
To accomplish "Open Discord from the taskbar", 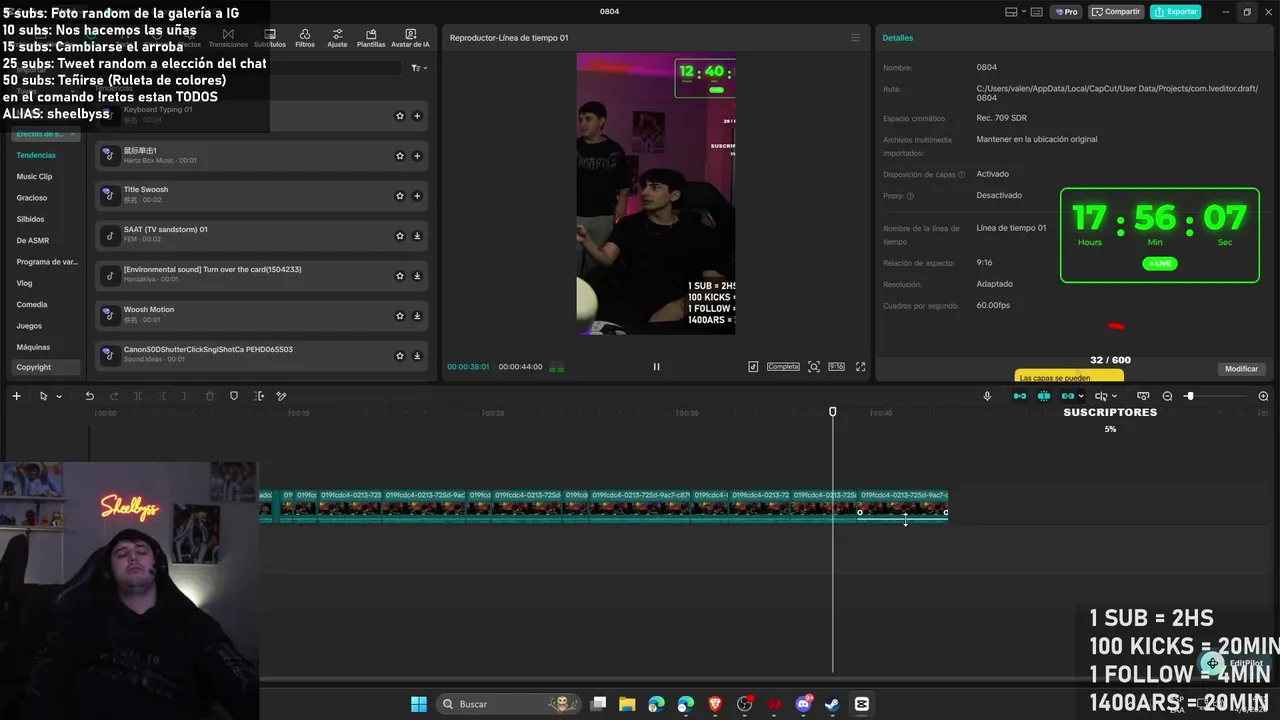I will (803, 704).
